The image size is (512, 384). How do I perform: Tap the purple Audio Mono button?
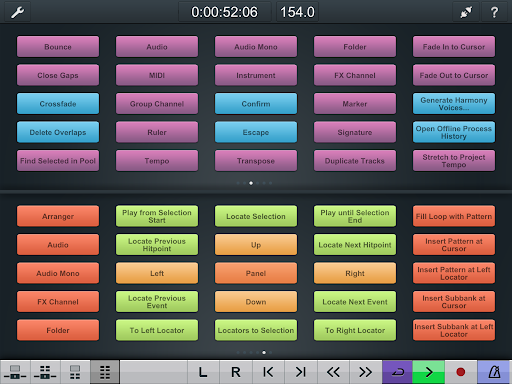tap(256, 47)
